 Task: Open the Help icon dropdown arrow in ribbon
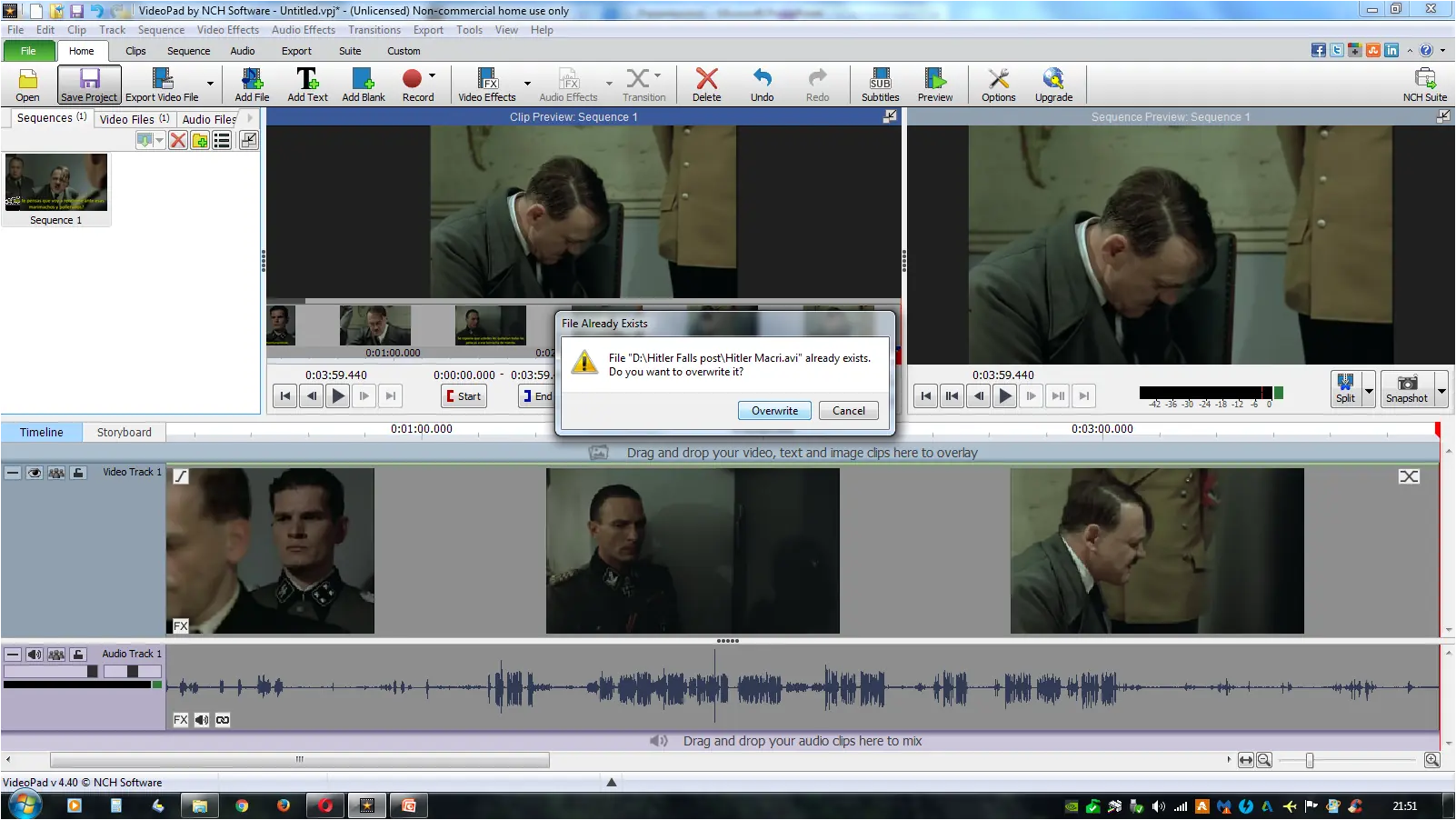pyautogui.click(x=1442, y=50)
